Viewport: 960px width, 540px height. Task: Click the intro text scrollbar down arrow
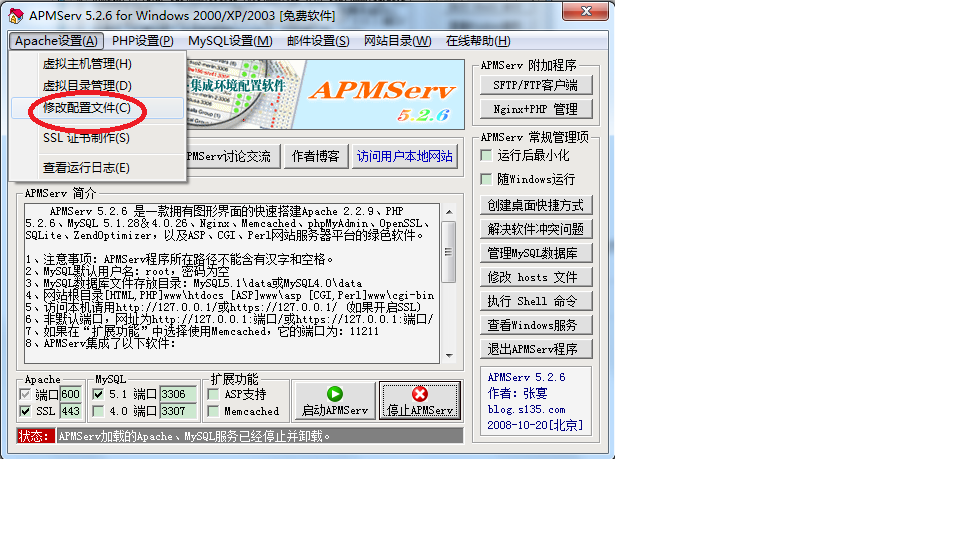pyautogui.click(x=449, y=356)
